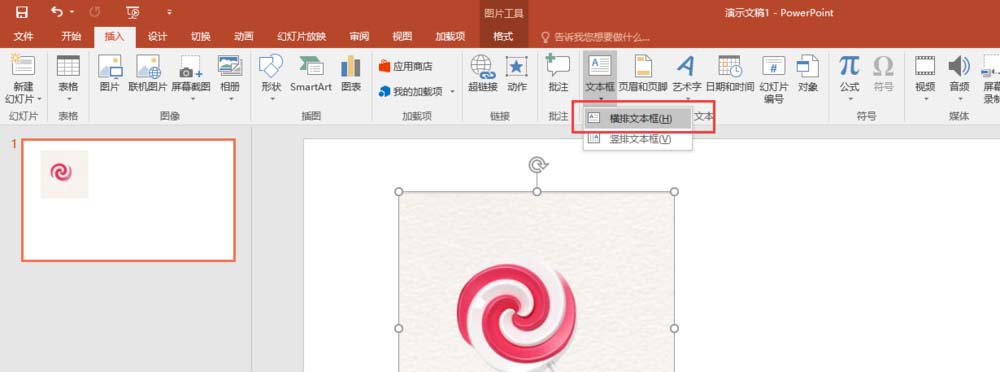Screen dimensions: 1000x372
Task: Open the Undo history dropdown arrow
Action: tap(72, 12)
